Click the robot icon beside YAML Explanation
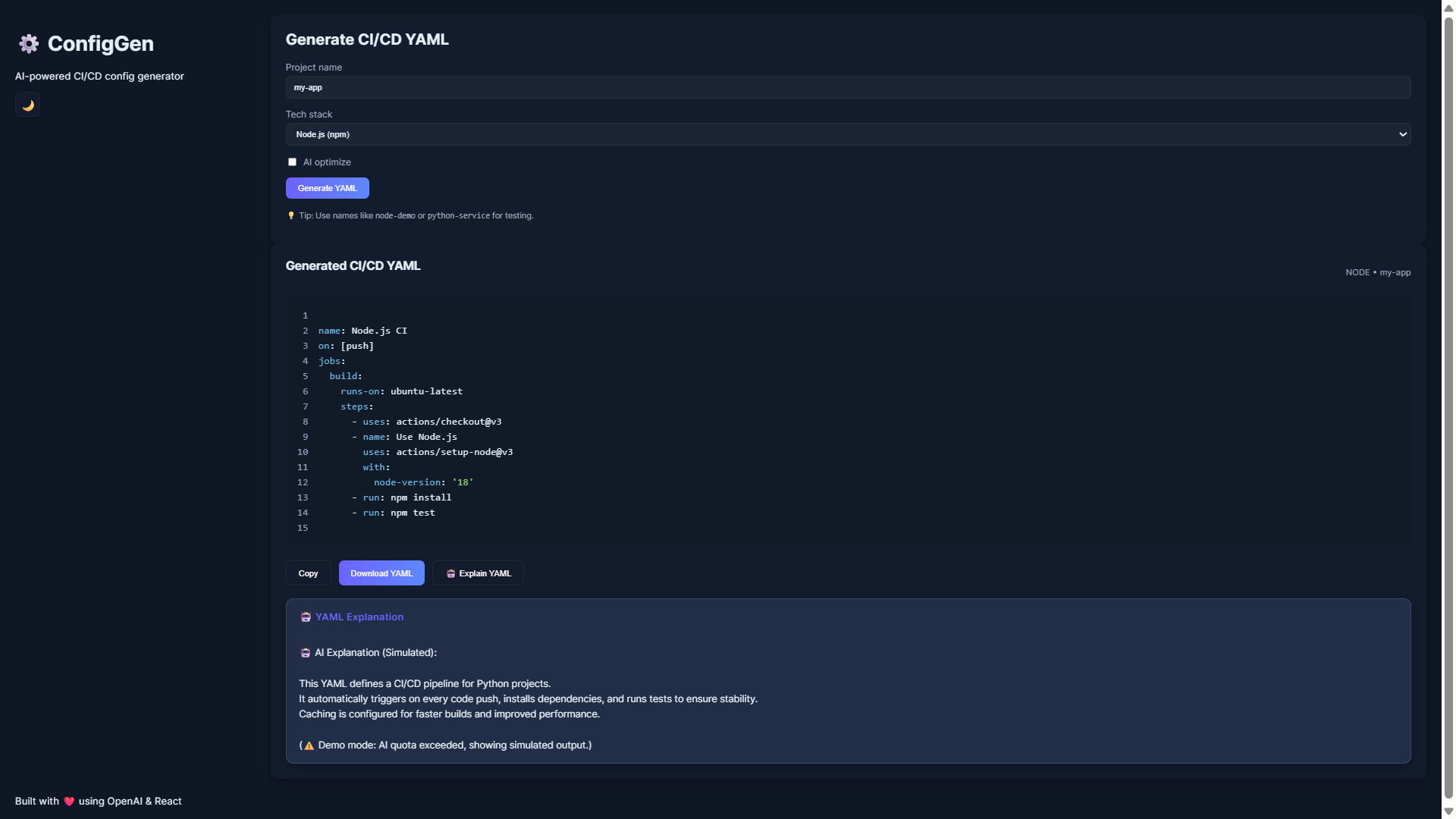 pos(306,617)
